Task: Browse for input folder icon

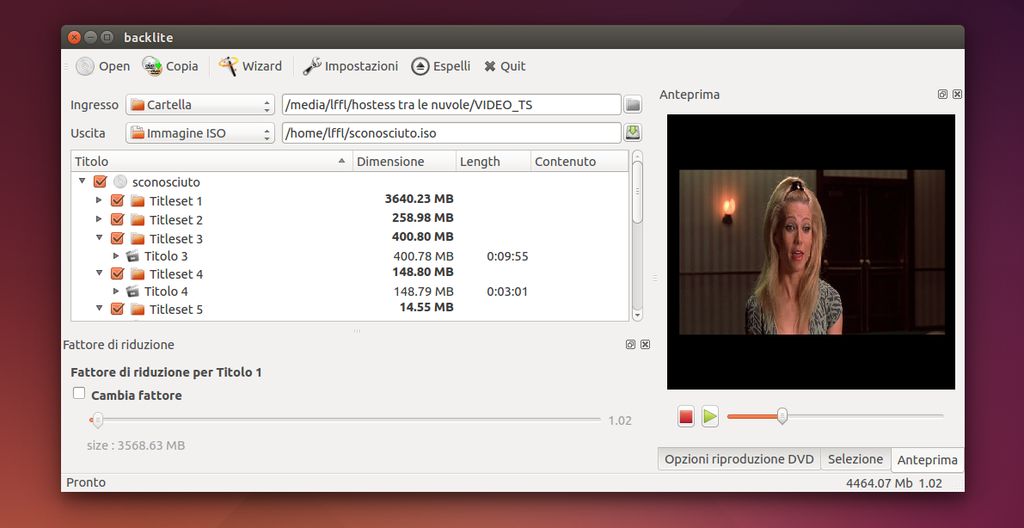Action: (632, 105)
